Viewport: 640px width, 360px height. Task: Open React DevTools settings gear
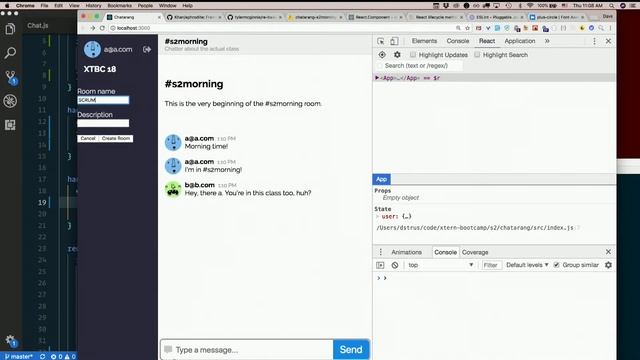tap(397, 55)
